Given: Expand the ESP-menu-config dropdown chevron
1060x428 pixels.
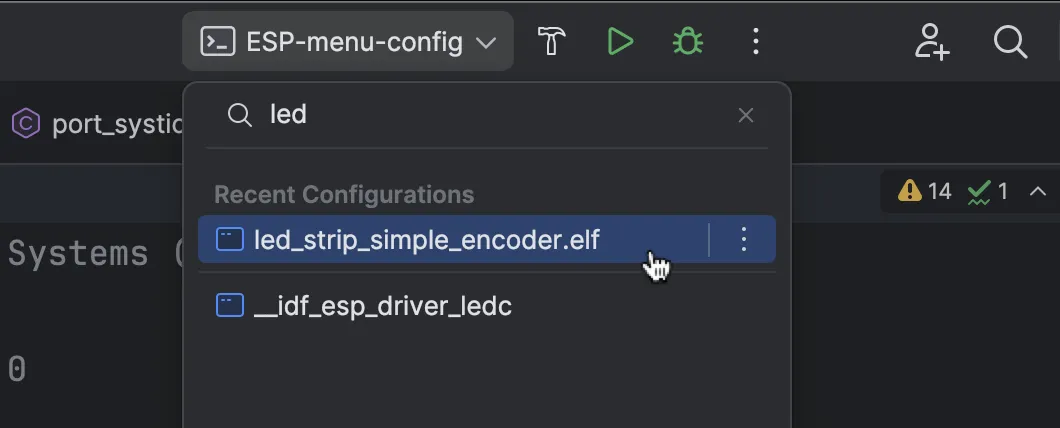Looking at the screenshot, I should point(486,43).
